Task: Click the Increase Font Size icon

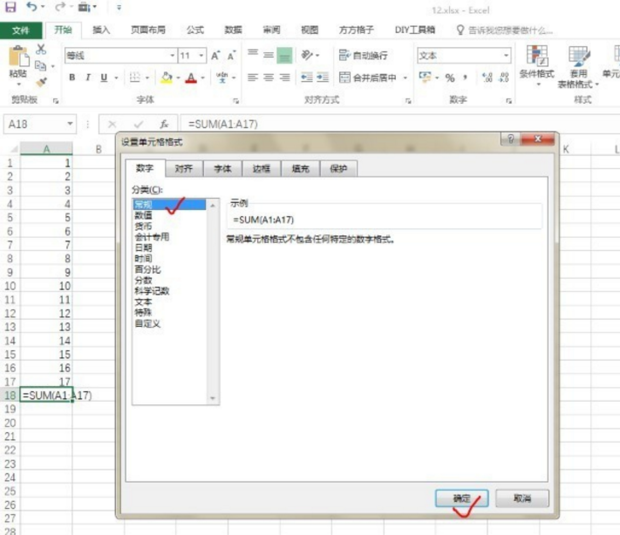Action: click(x=215, y=56)
